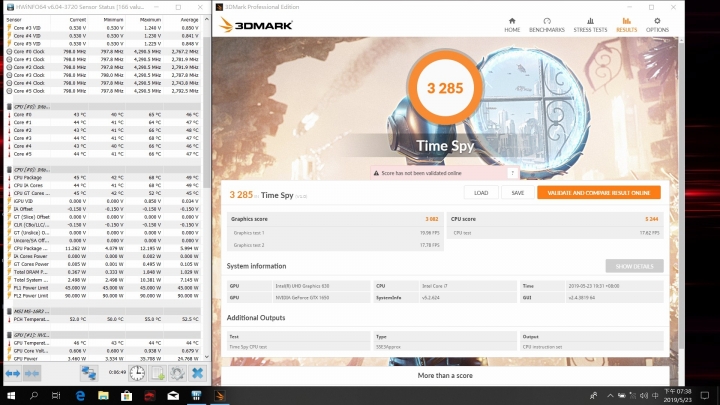Click the warning triangle icon beside validation message
720x405 pixels.
pyautogui.click(x=377, y=173)
